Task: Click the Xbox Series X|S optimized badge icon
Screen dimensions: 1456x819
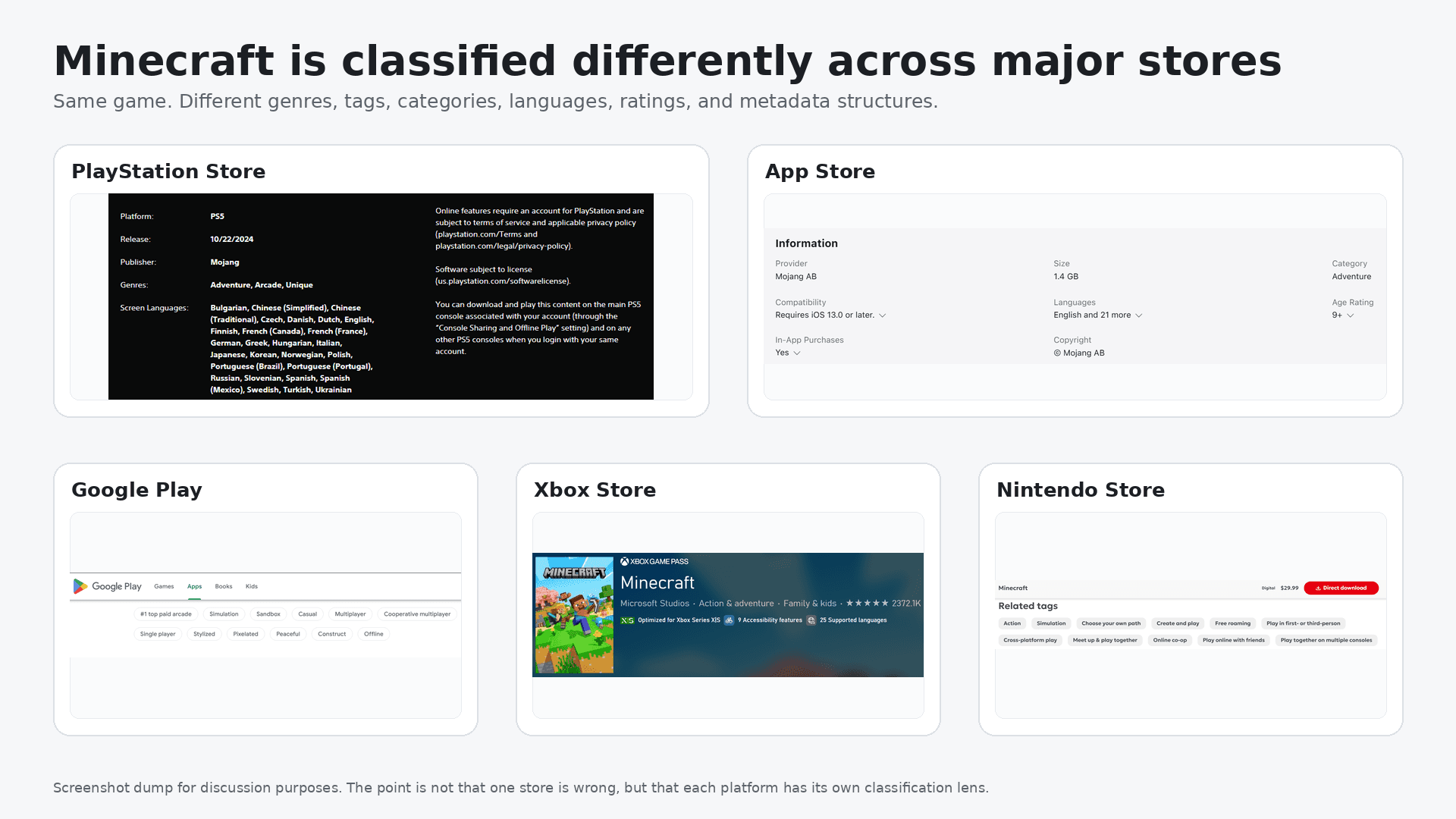Action: click(x=627, y=620)
